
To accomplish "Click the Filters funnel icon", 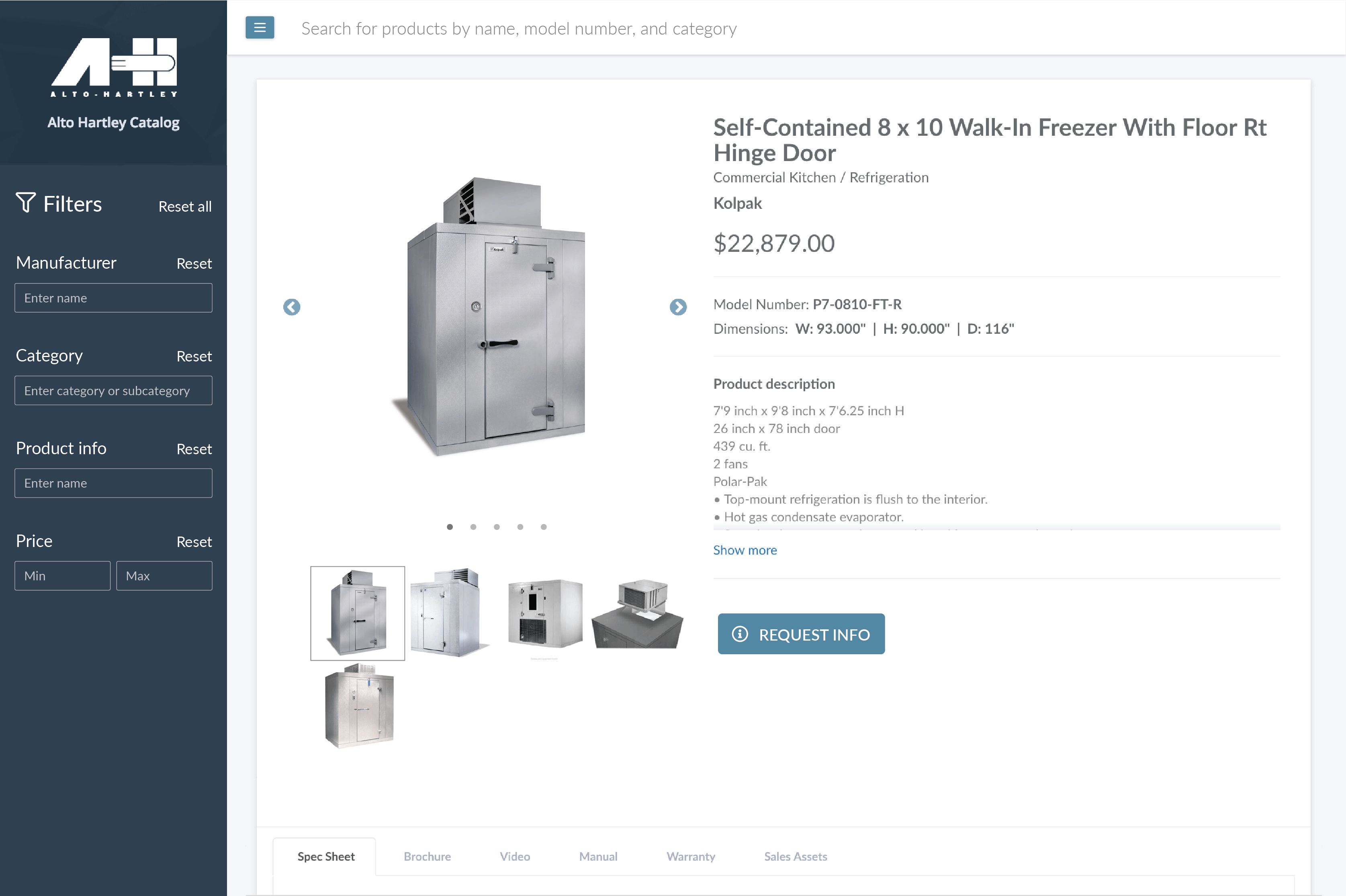I will point(26,202).
